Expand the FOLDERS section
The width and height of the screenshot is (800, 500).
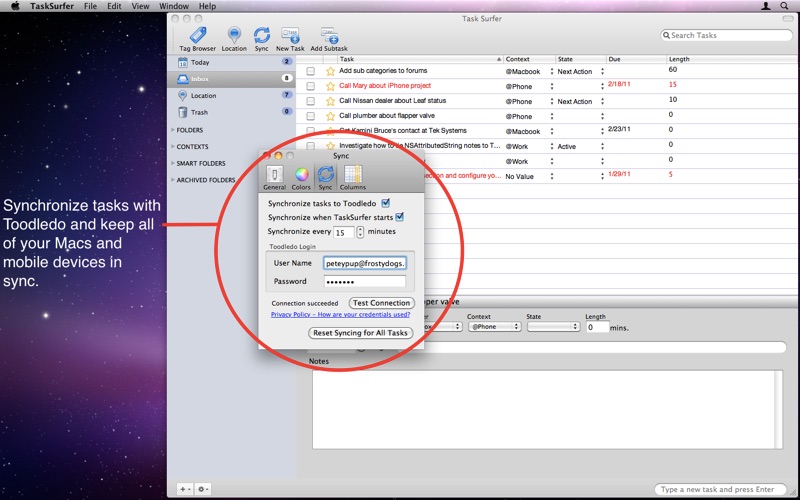(x=173, y=130)
